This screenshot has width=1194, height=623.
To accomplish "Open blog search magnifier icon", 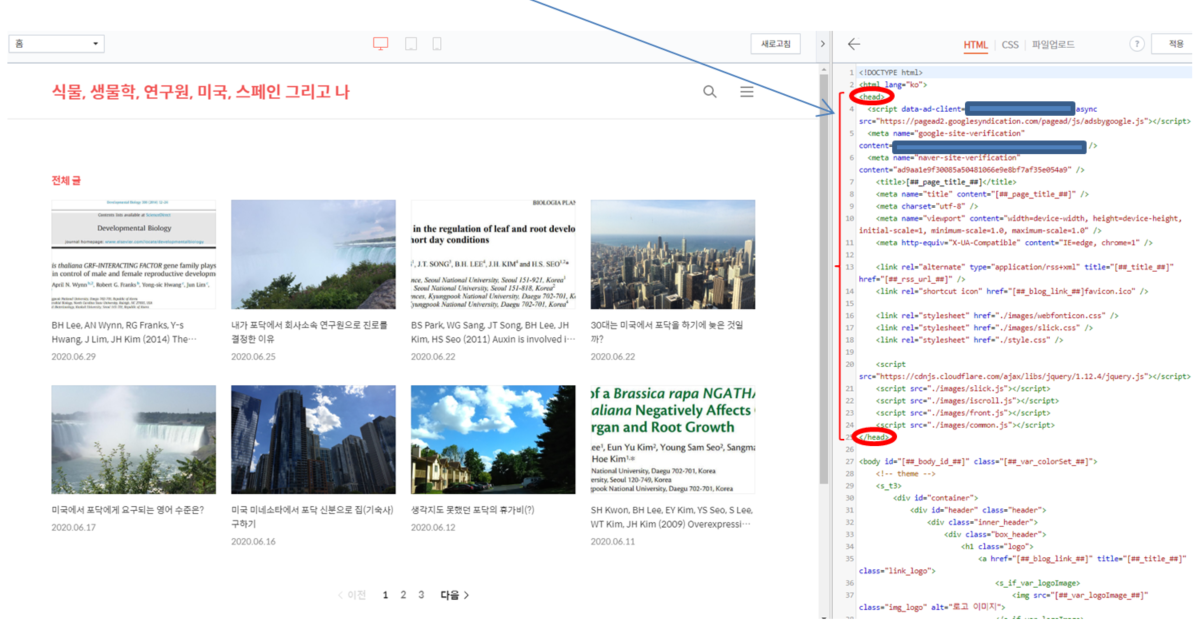I will pos(710,92).
